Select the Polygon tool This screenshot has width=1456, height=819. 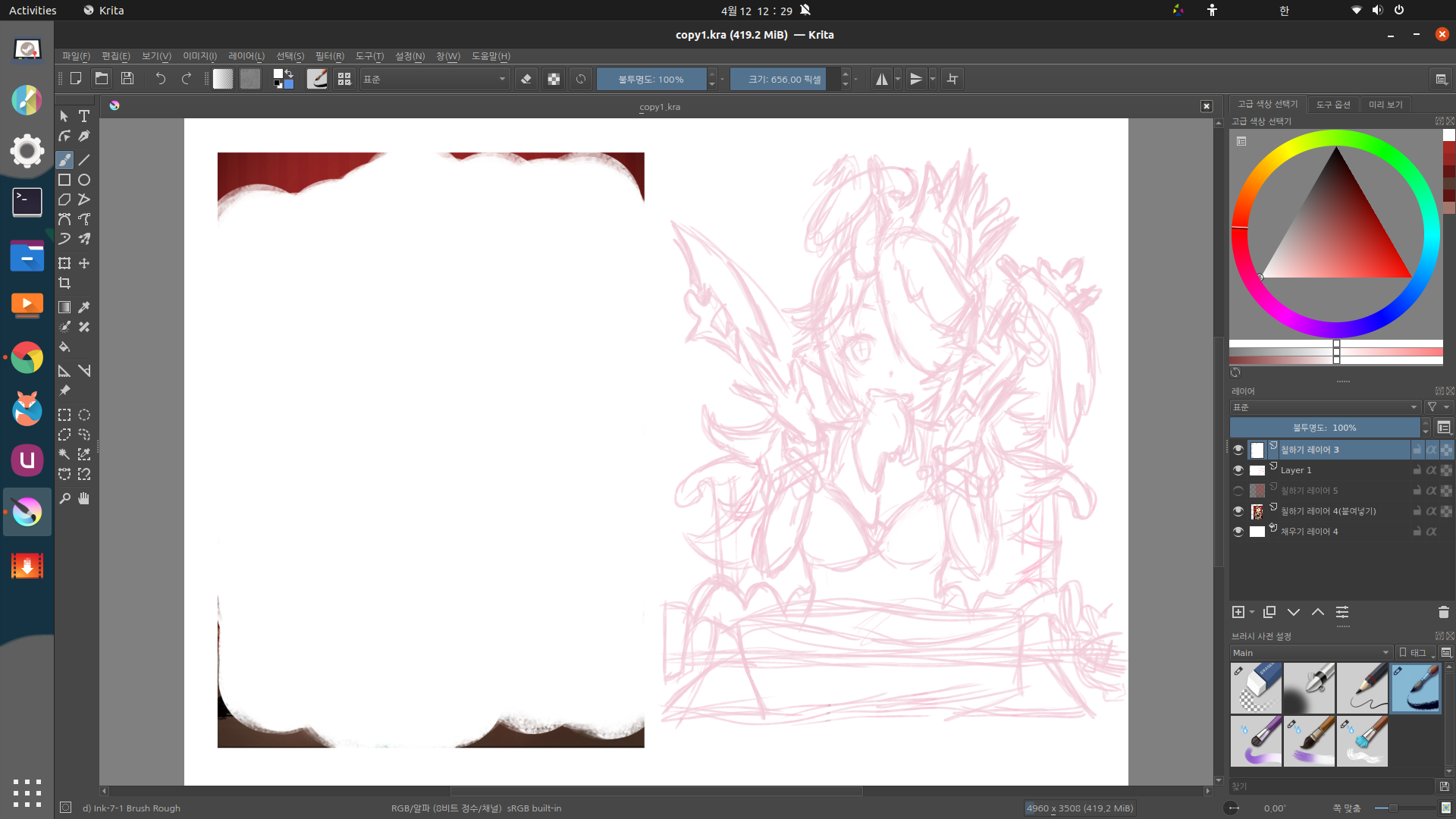click(x=64, y=199)
